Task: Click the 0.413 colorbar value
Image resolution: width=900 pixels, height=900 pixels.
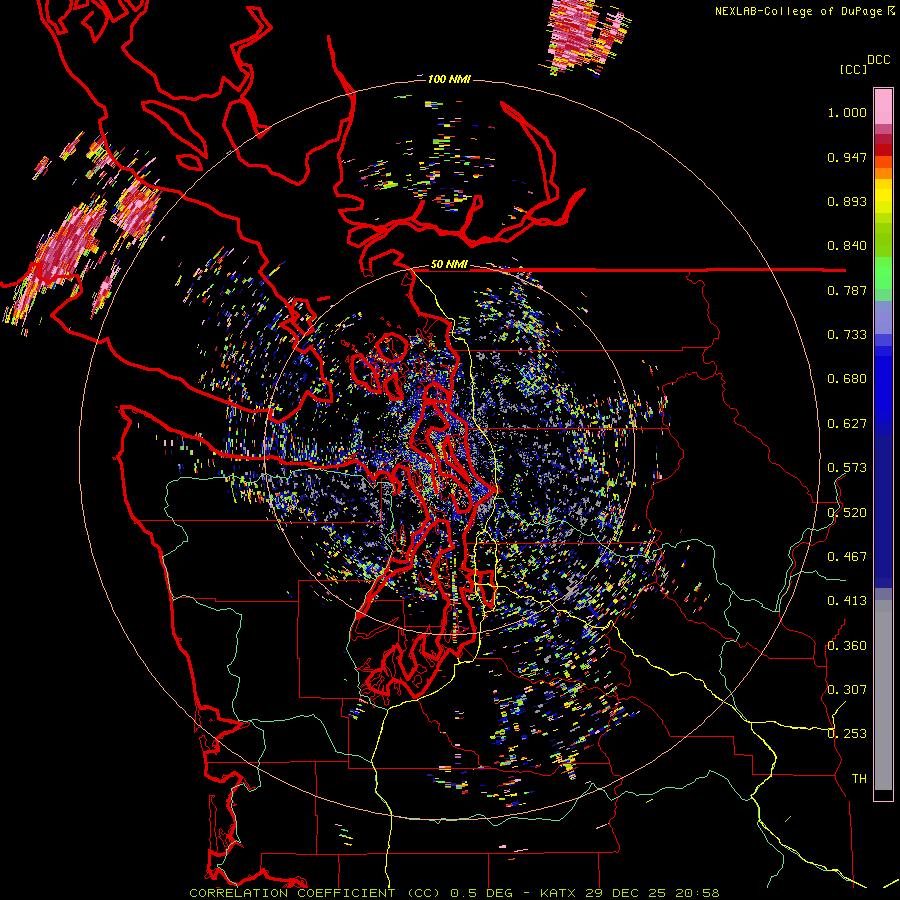Action: click(847, 601)
